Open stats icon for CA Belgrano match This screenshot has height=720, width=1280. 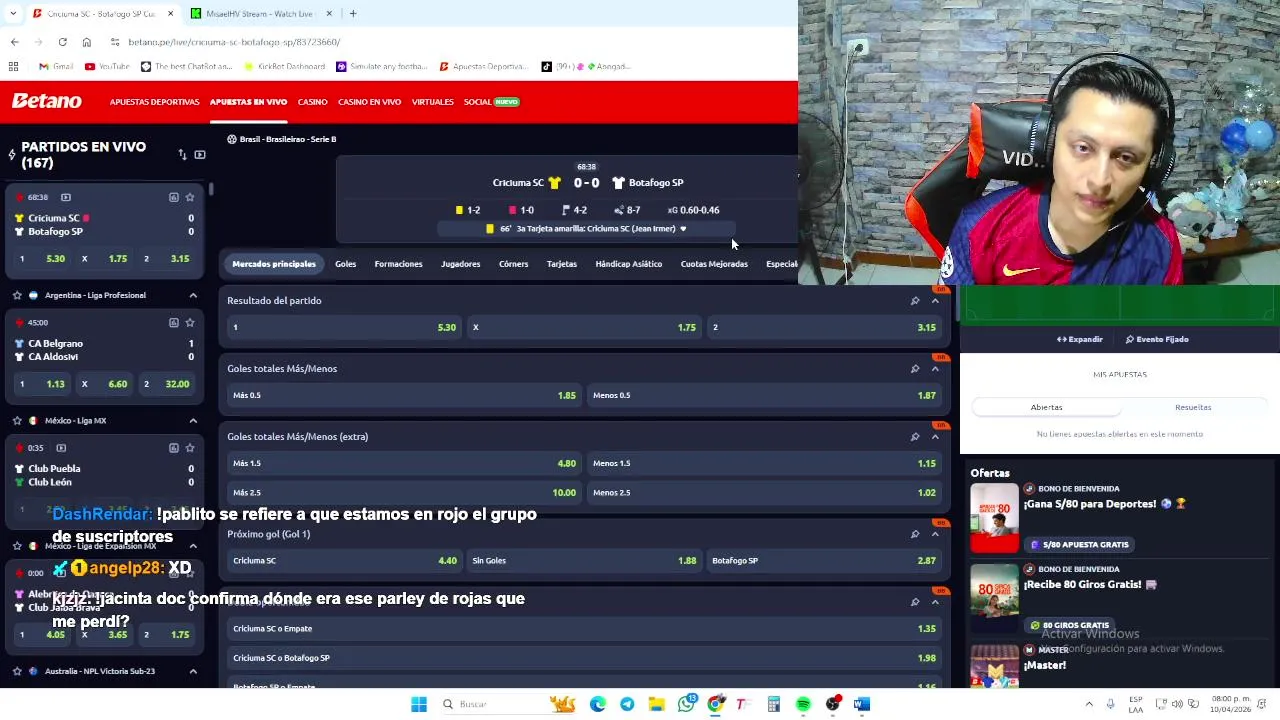tap(173, 322)
